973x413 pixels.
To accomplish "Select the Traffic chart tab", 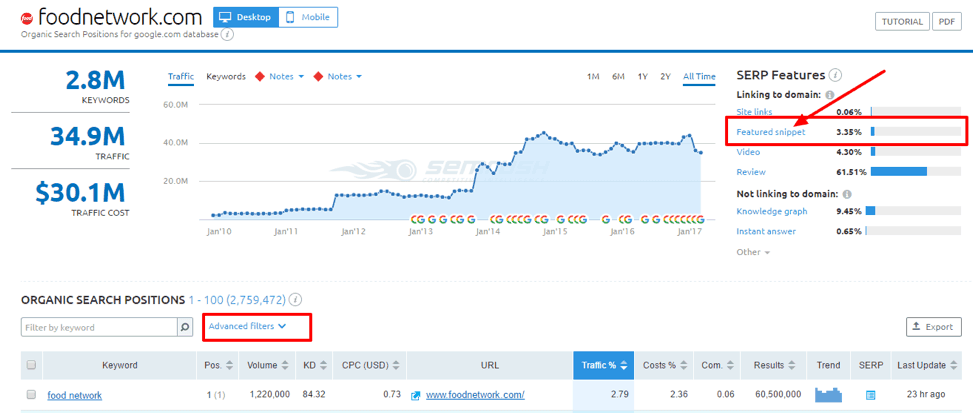I will [181, 77].
